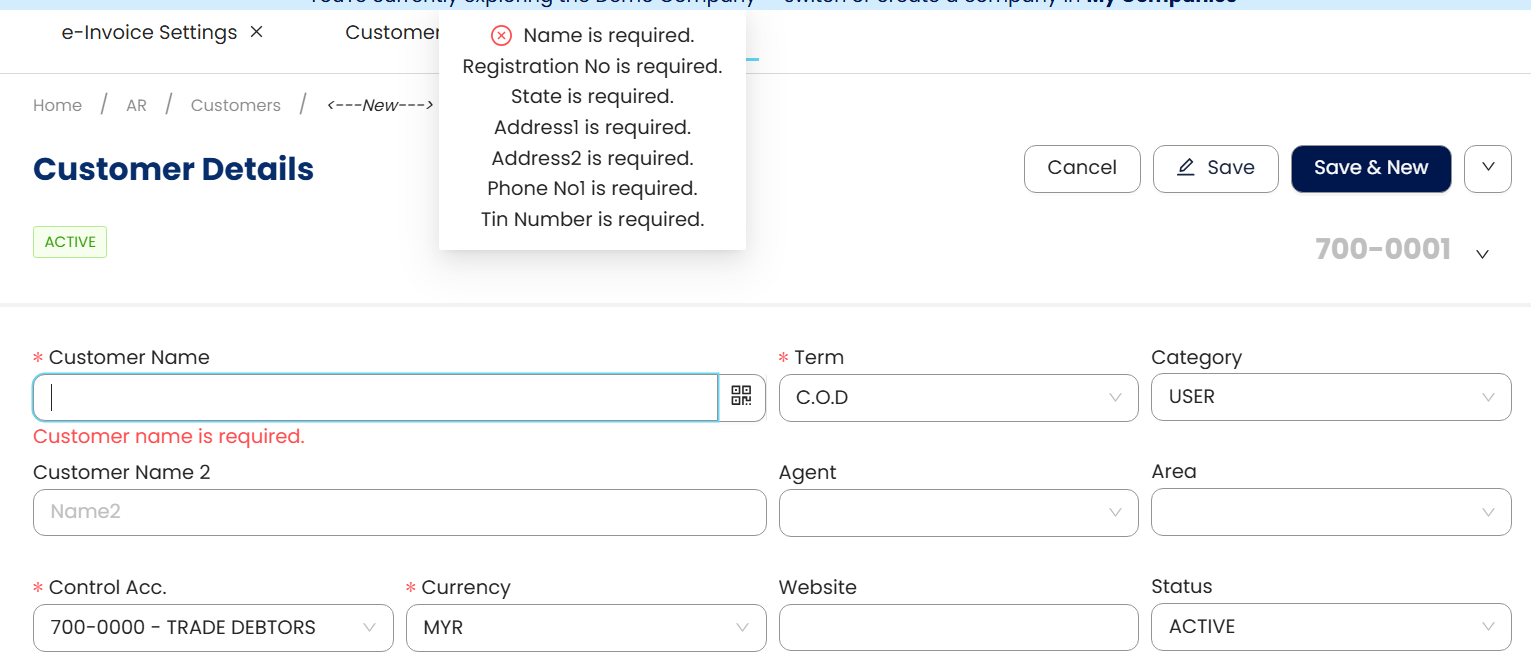
Task: Close the e-Invoice Settings tab
Action: (x=257, y=32)
